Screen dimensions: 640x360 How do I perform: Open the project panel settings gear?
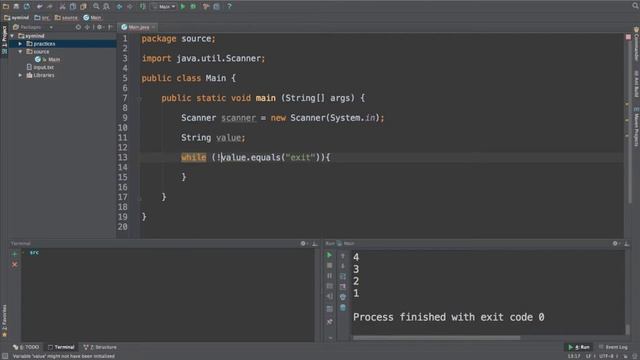[x=99, y=27]
